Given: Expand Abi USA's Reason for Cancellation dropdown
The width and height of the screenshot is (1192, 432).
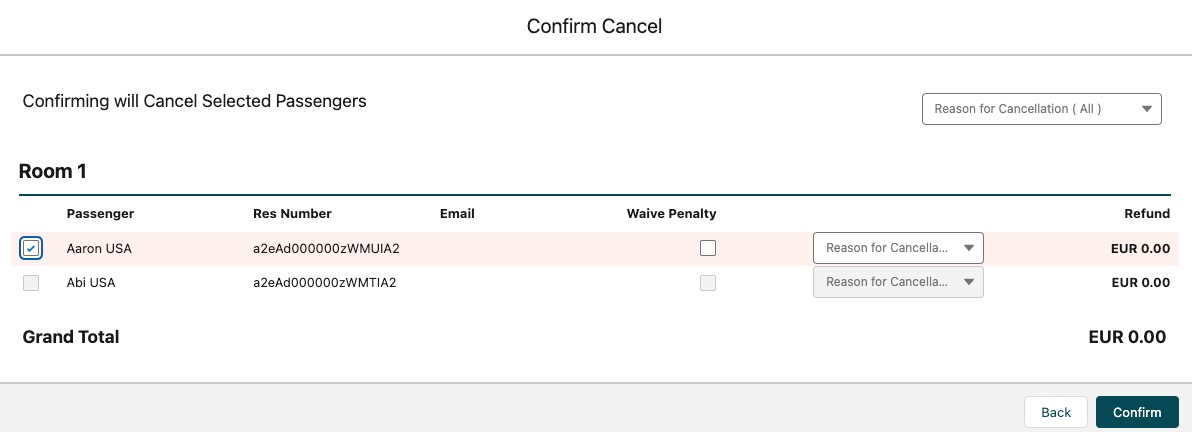Looking at the screenshot, I should click(x=898, y=282).
